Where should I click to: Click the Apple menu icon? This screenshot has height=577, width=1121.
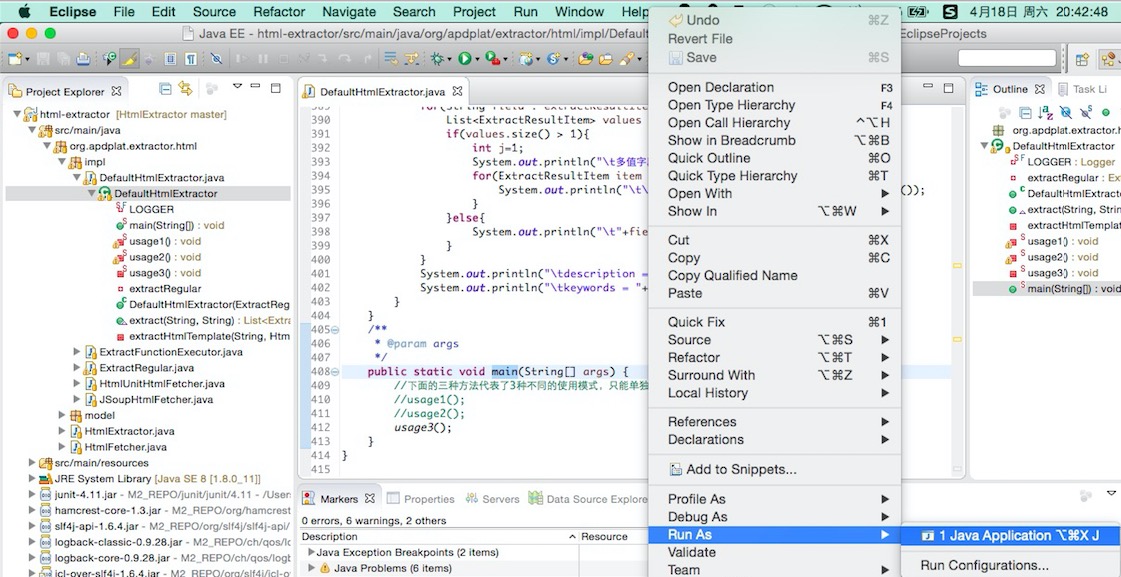click(x=24, y=11)
